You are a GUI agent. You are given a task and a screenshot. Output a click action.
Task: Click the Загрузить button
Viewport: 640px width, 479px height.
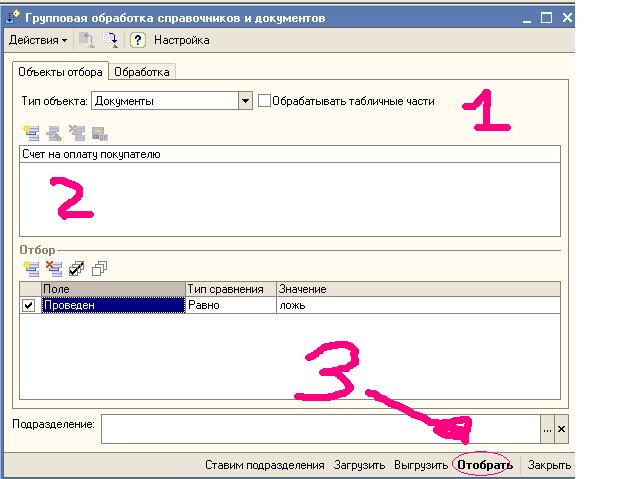click(359, 465)
